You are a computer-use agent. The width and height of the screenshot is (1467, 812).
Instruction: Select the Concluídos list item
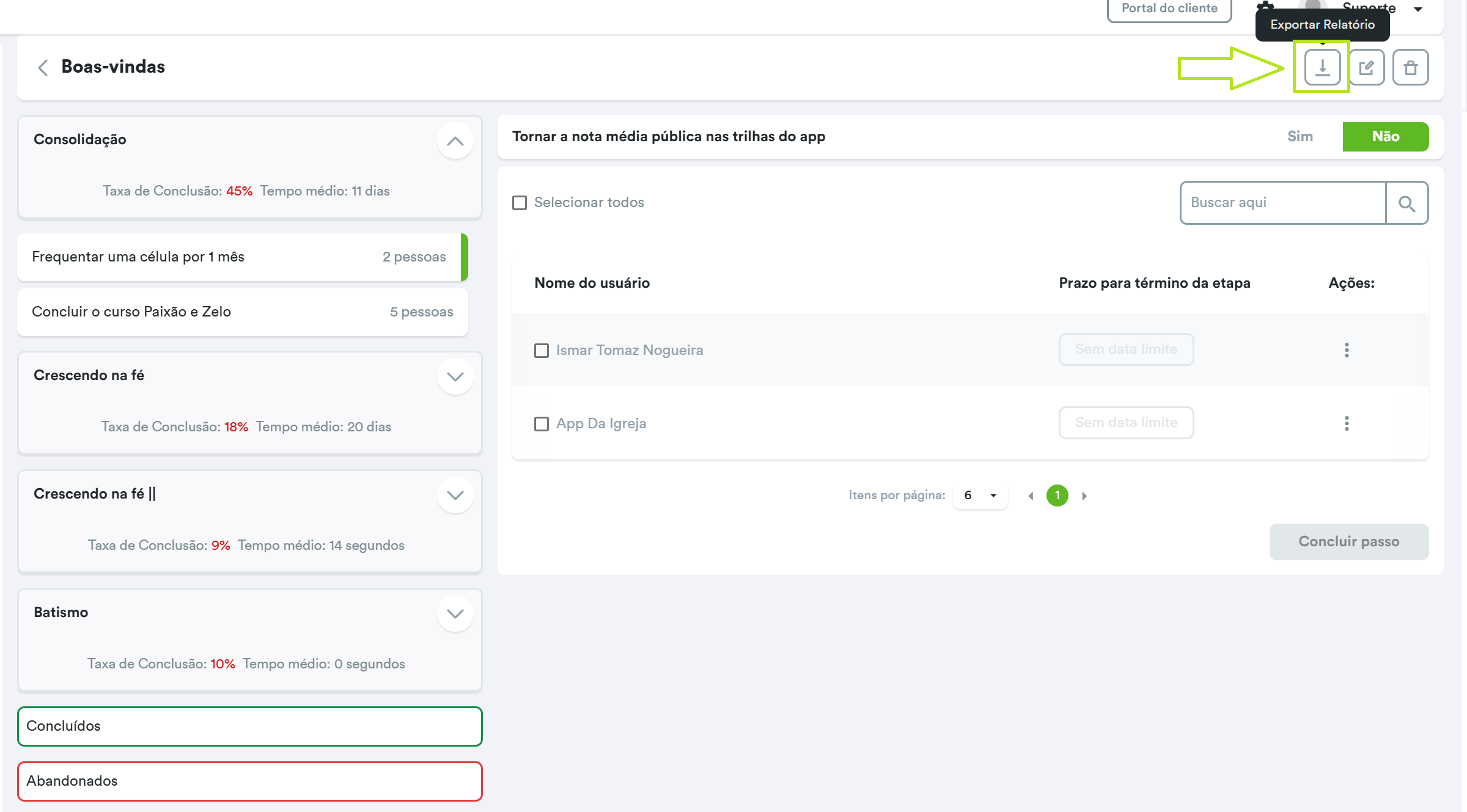pyautogui.click(x=249, y=726)
